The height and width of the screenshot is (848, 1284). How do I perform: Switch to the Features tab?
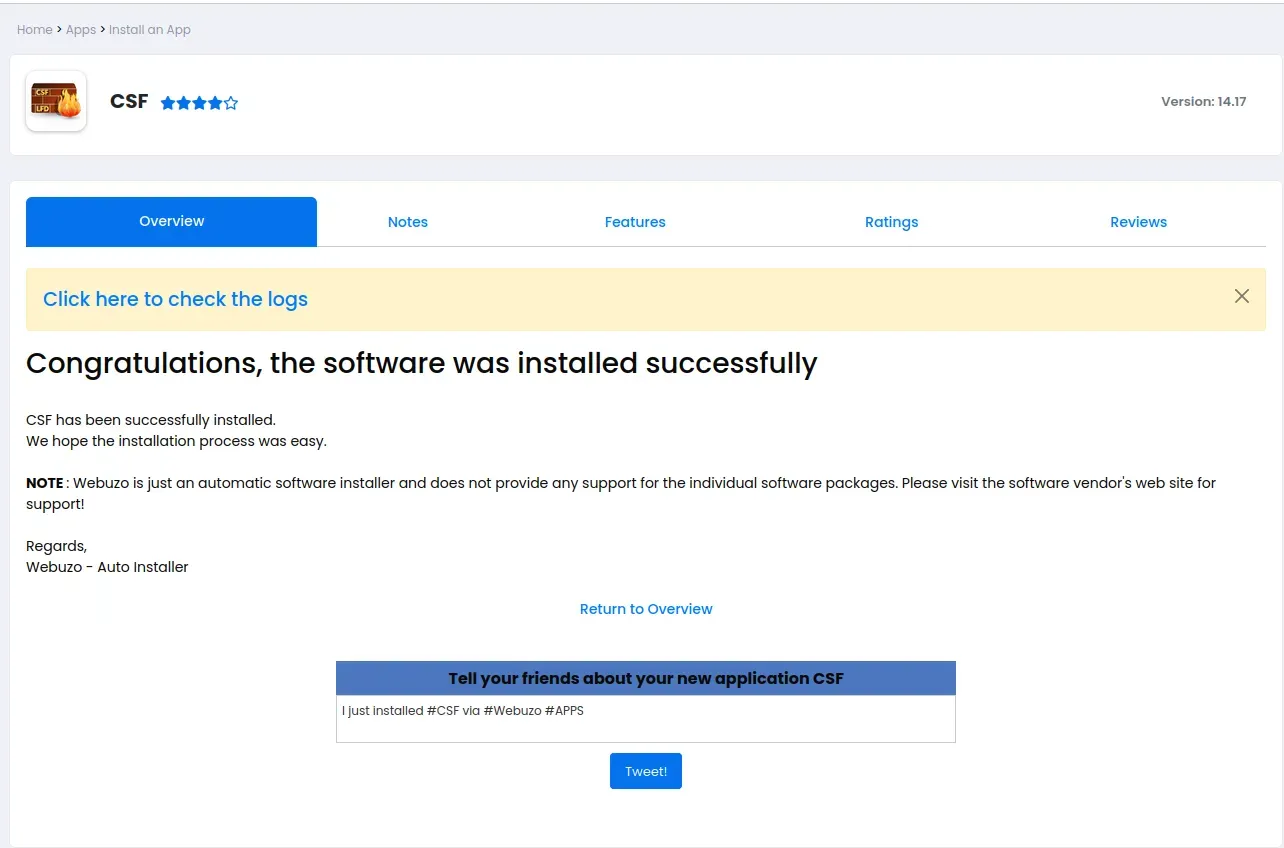[x=635, y=222]
